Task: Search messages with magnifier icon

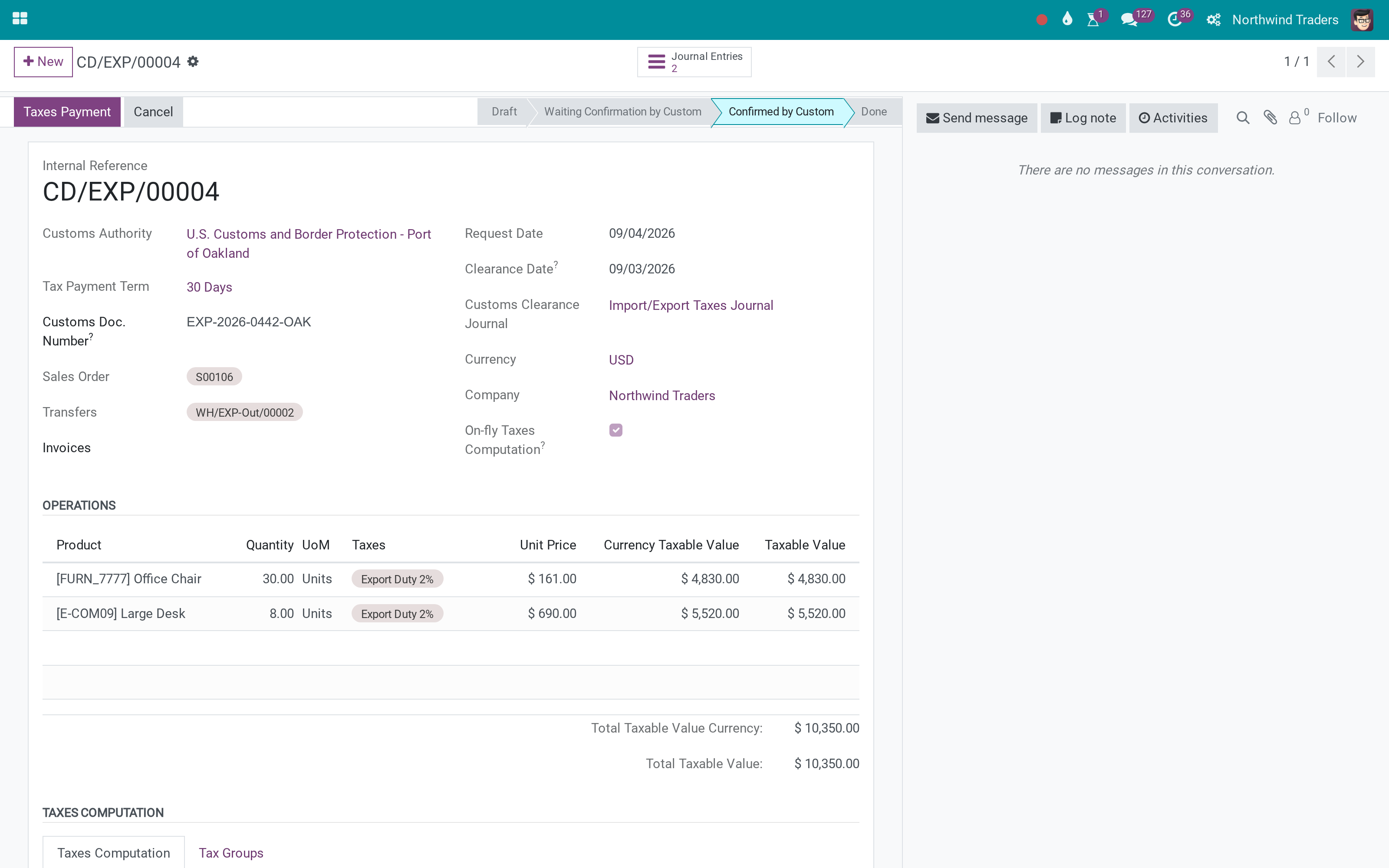Action: pyautogui.click(x=1243, y=118)
